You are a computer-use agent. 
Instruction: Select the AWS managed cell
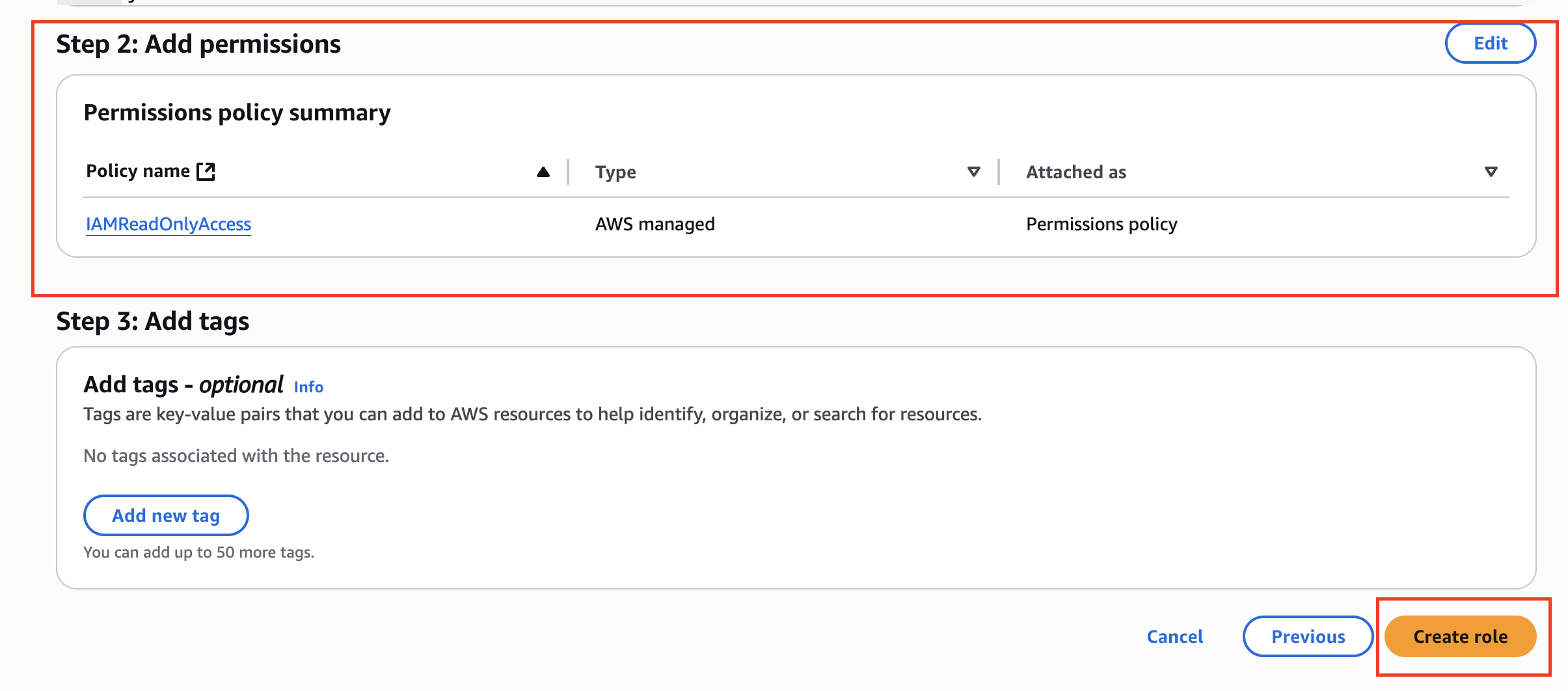pyautogui.click(x=655, y=224)
